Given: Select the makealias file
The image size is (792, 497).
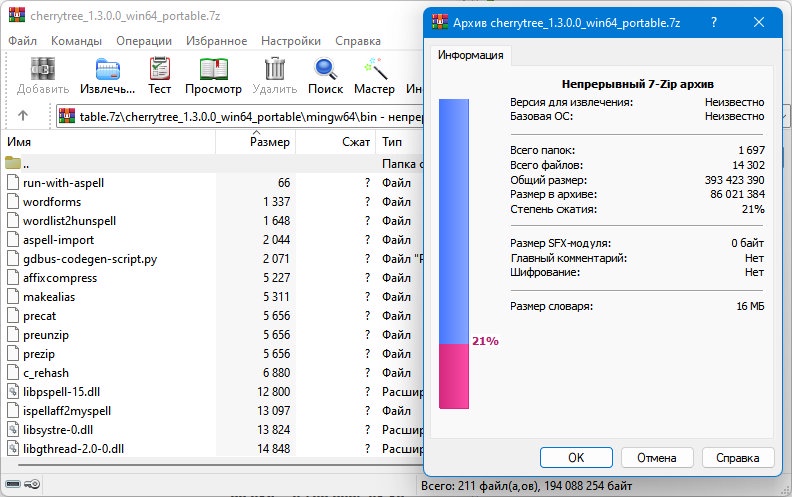Looking at the screenshot, I should [x=48, y=296].
